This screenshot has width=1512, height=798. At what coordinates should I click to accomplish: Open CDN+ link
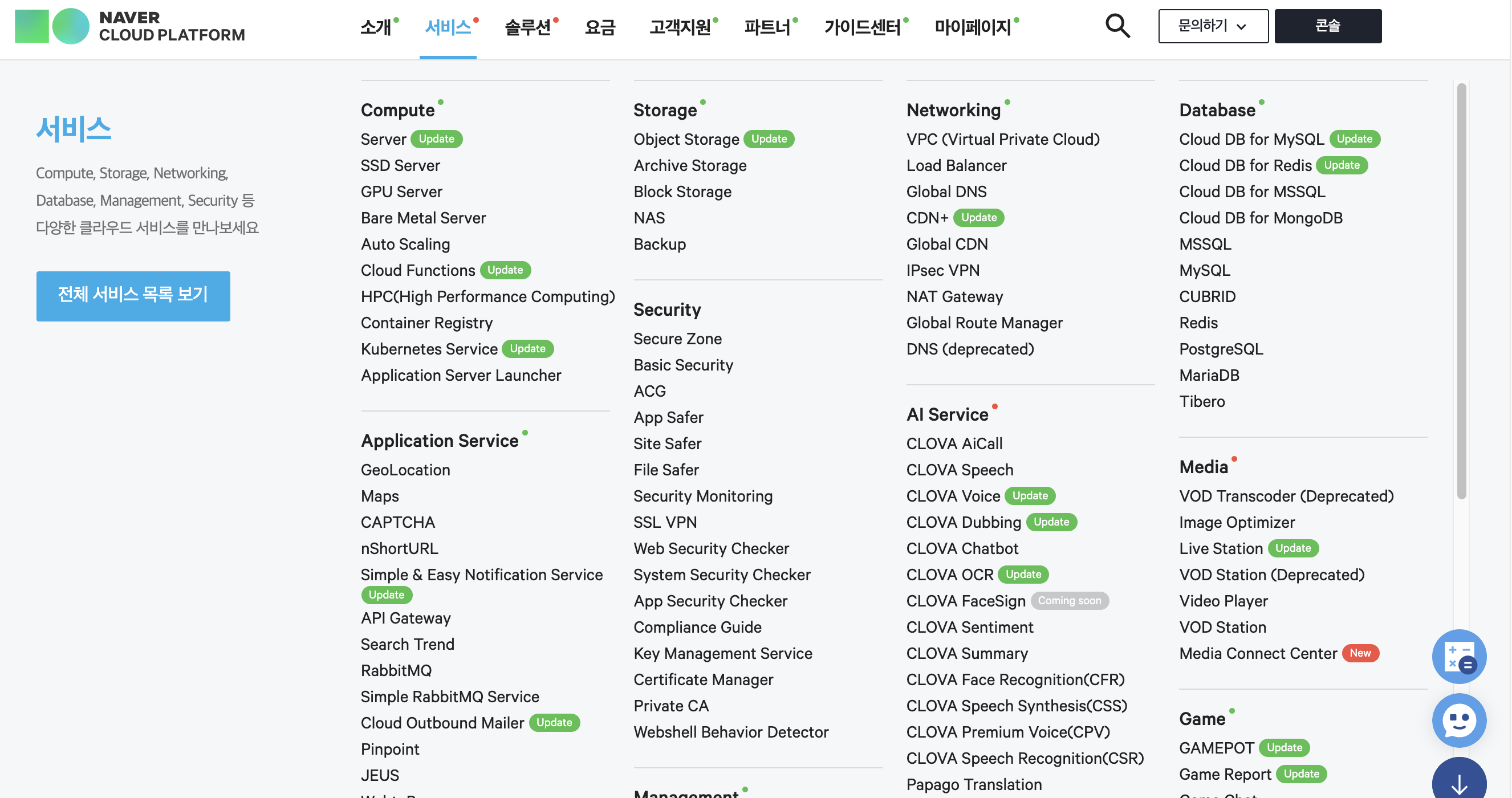[927, 218]
